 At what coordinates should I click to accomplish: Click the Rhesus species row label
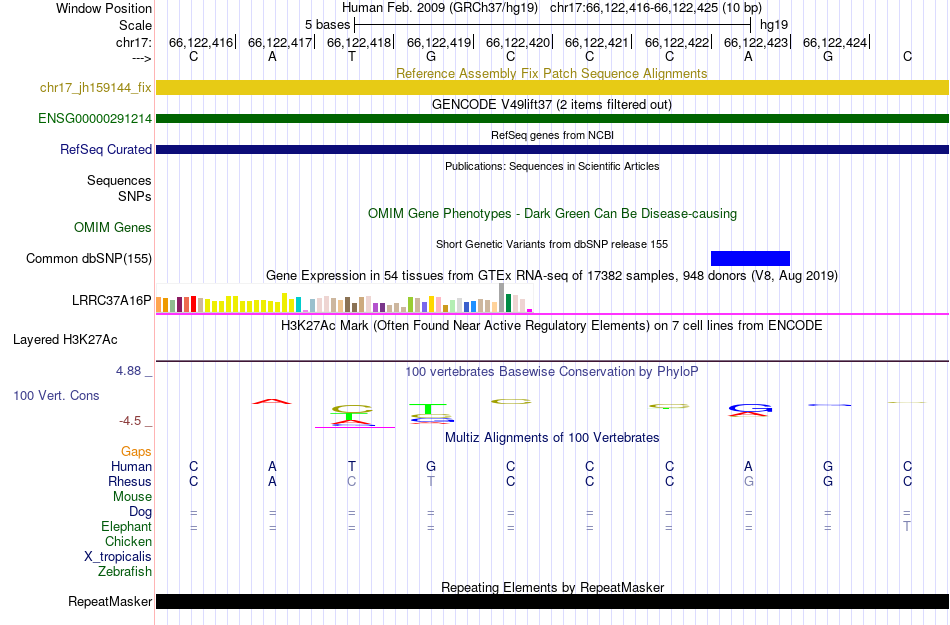[x=130, y=481]
